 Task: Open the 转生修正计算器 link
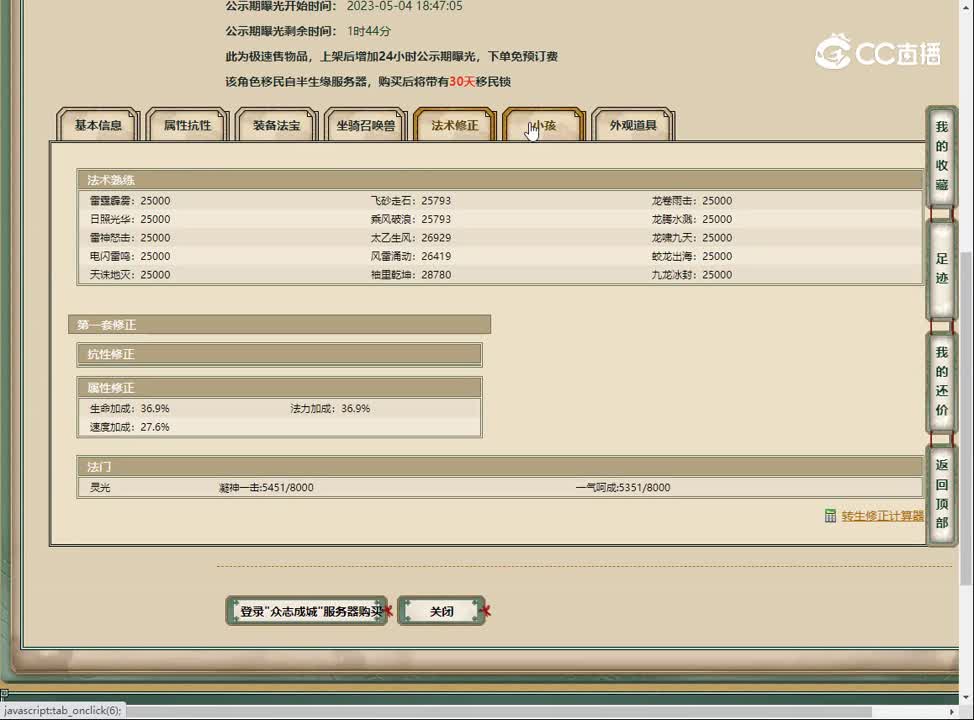883,516
